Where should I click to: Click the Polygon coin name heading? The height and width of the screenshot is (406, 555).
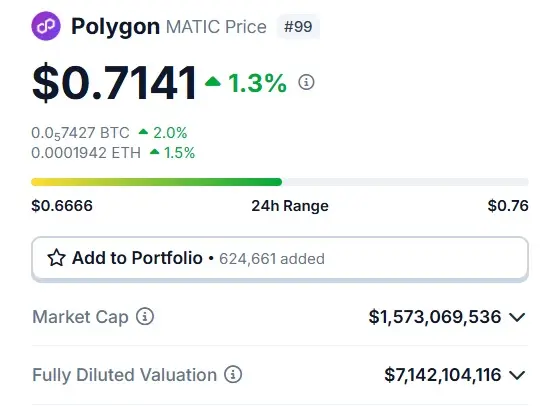pyautogui.click(x=115, y=27)
